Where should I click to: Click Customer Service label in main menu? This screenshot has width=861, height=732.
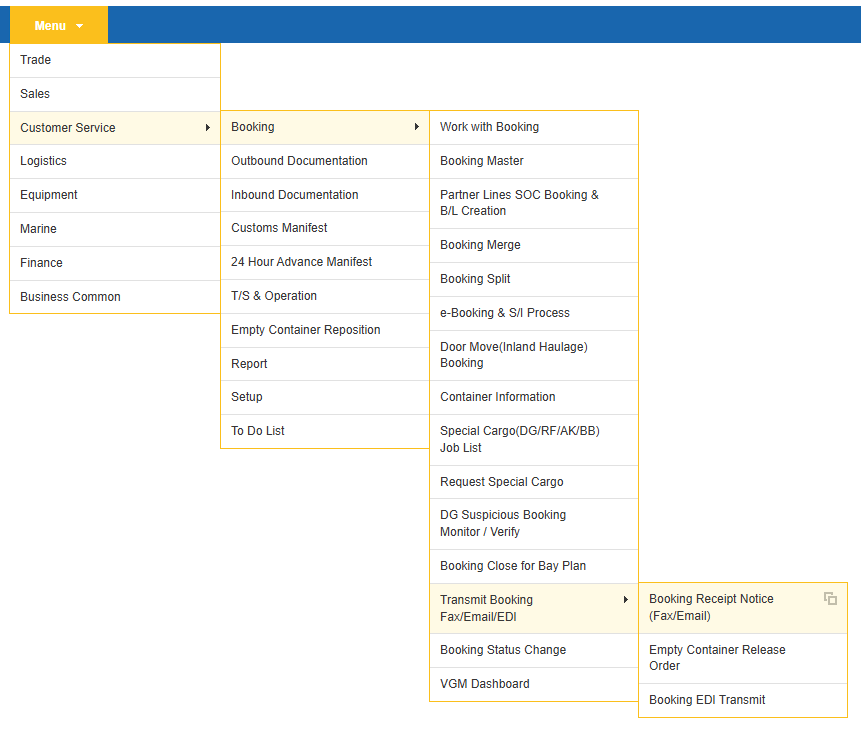pyautogui.click(x=68, y=128)
